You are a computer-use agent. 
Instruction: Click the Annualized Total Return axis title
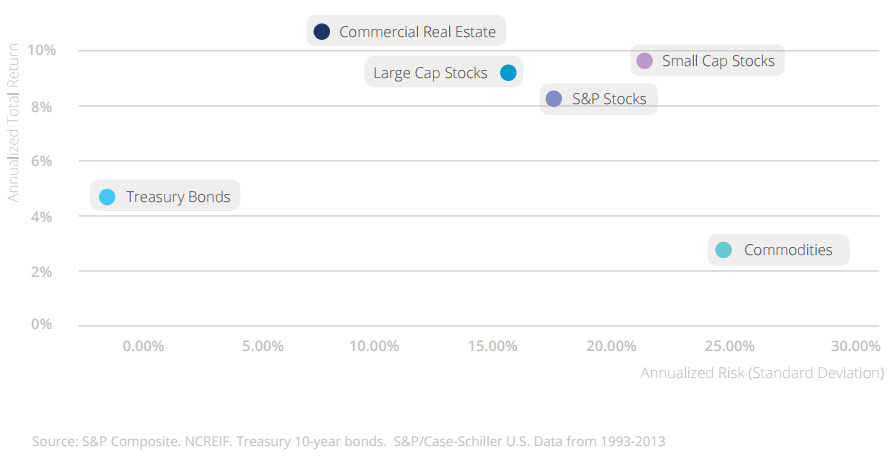14,120
